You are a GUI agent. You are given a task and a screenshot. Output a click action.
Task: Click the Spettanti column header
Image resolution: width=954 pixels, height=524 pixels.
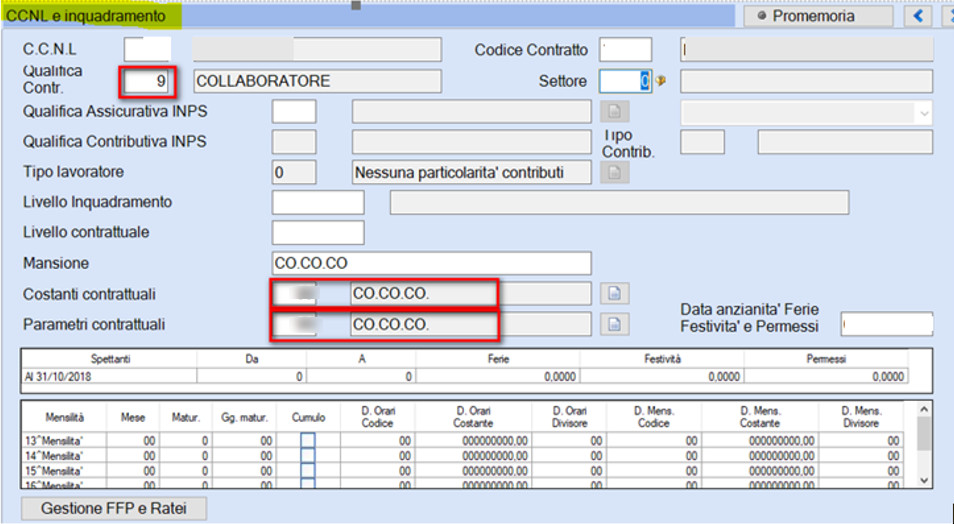point(110,359)
